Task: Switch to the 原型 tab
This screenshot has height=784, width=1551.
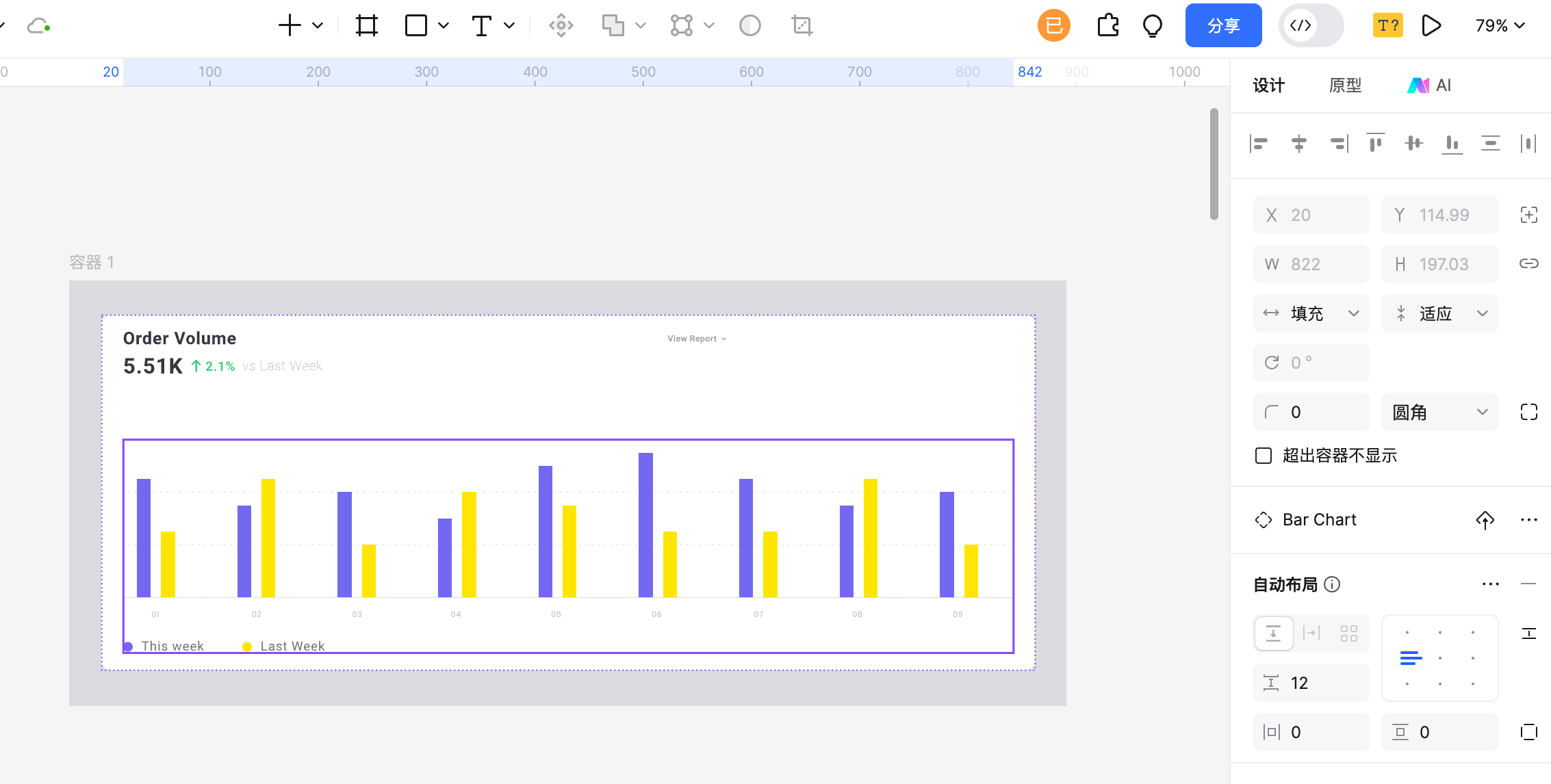Action: point(1345,86)
